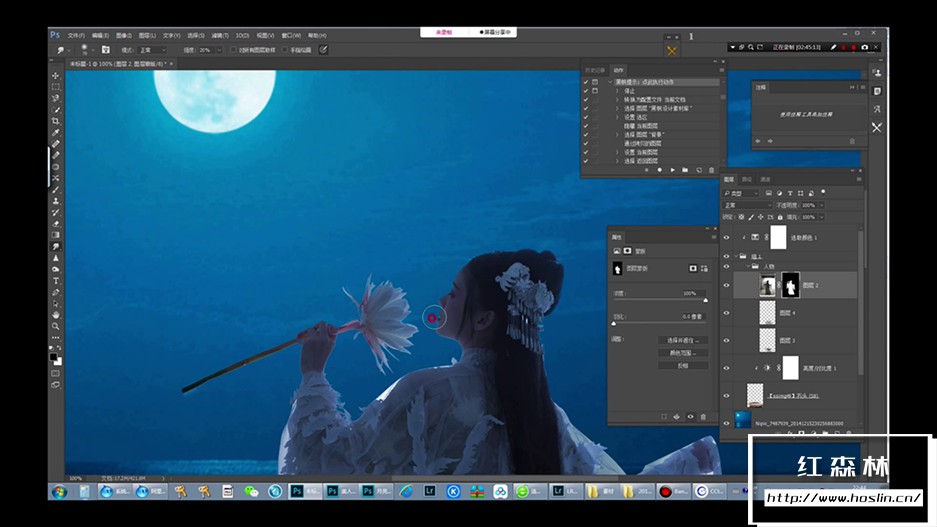Image resolution: width=937 pixels, height=527 pixels.
Task: Click the 图层 2 mask thumbnail
Action: click(x=790, y=286)
